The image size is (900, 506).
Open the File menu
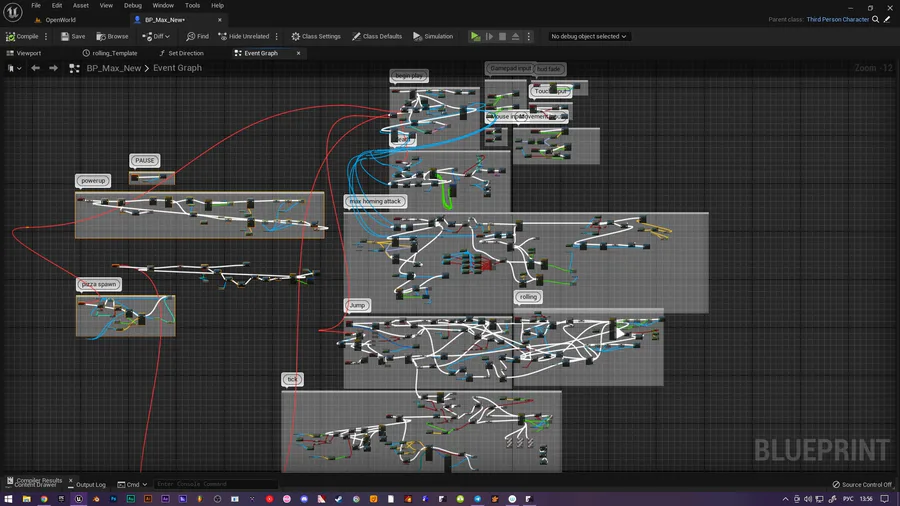(36, 5)
